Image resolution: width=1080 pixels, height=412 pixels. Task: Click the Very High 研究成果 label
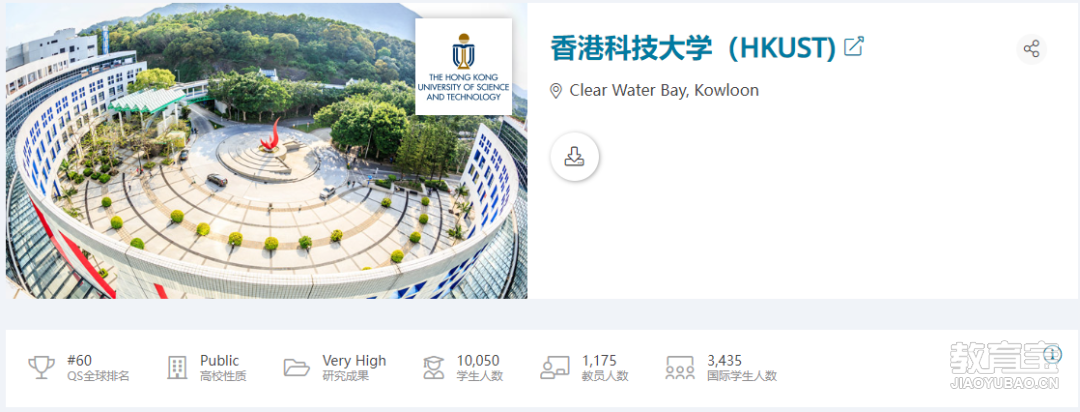(354, 368)
